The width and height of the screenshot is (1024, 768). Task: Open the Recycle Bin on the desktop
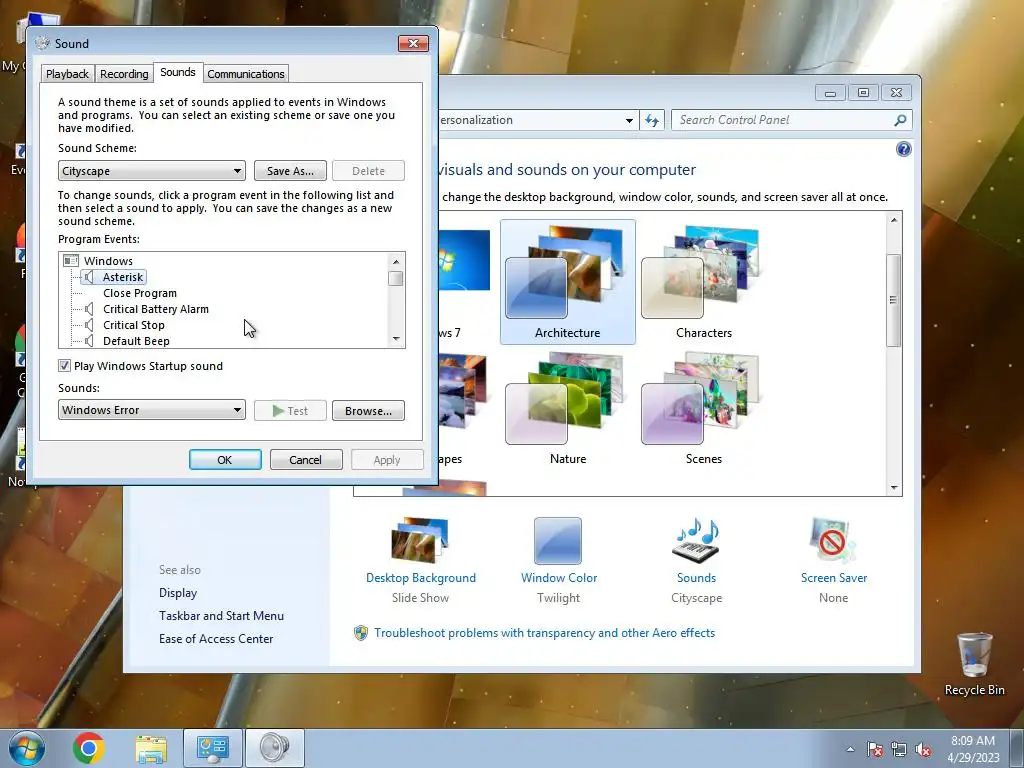click(x=974, y=665)
